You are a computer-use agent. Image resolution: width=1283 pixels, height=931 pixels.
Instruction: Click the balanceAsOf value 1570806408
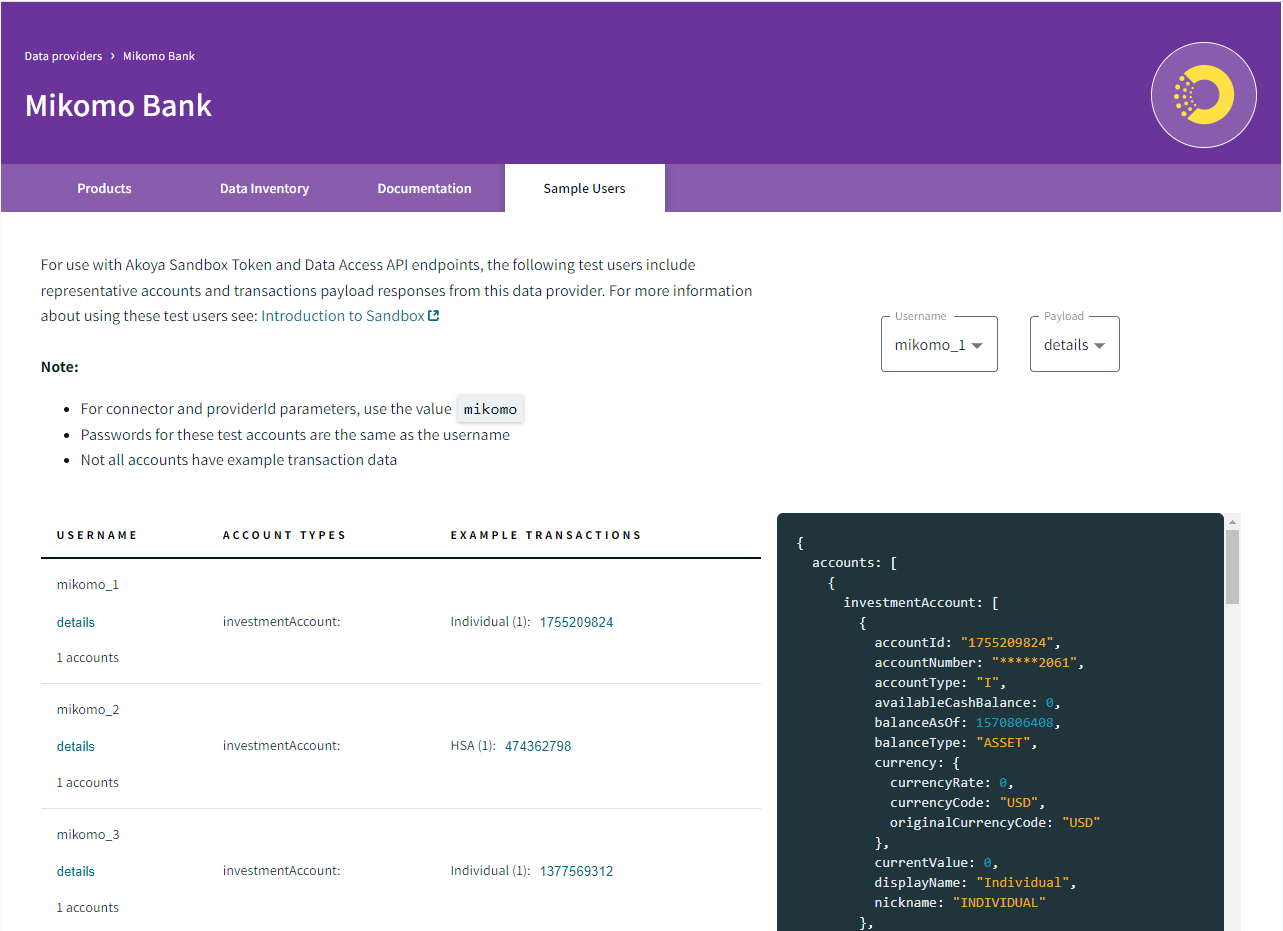point(1014,722)
